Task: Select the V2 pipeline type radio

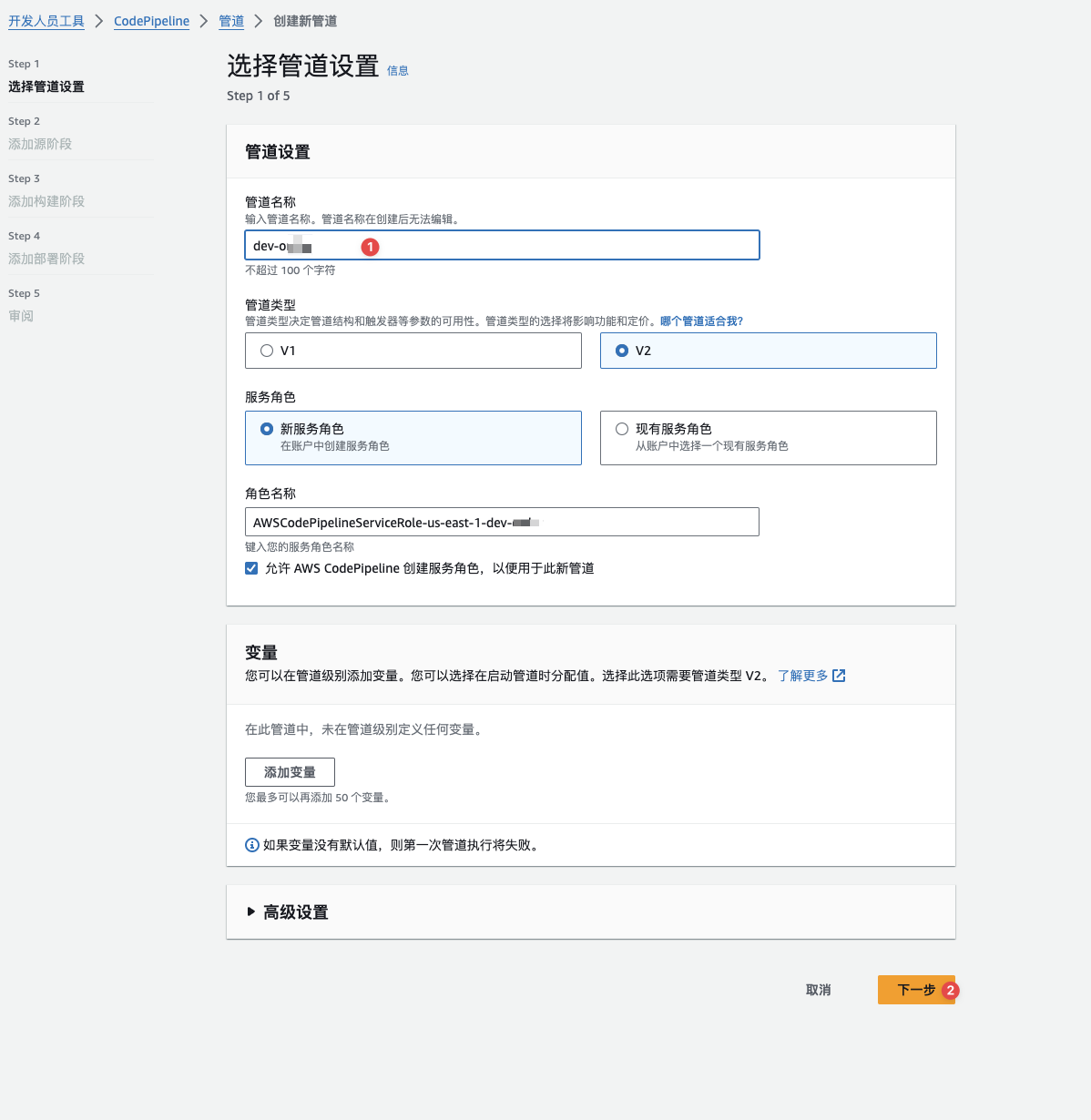Action: pos(622,351)
